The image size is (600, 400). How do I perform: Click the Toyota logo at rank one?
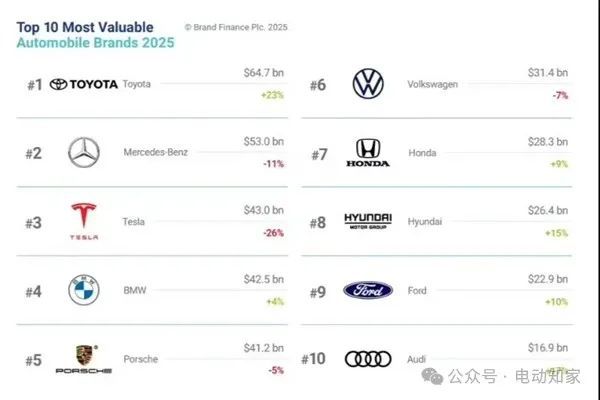tap(83, 84)
